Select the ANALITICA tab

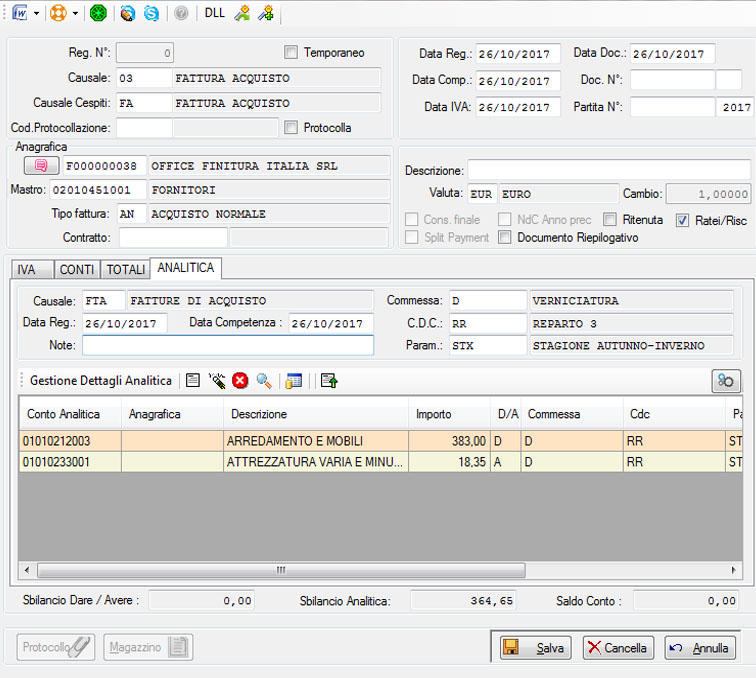[186, 268]
